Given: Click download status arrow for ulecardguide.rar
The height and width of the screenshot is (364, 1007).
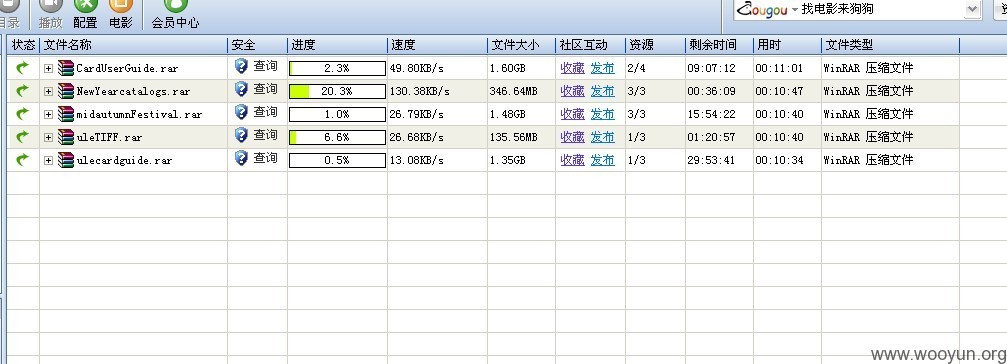Looking at the screenshot, I should click(x=22, y=160).
